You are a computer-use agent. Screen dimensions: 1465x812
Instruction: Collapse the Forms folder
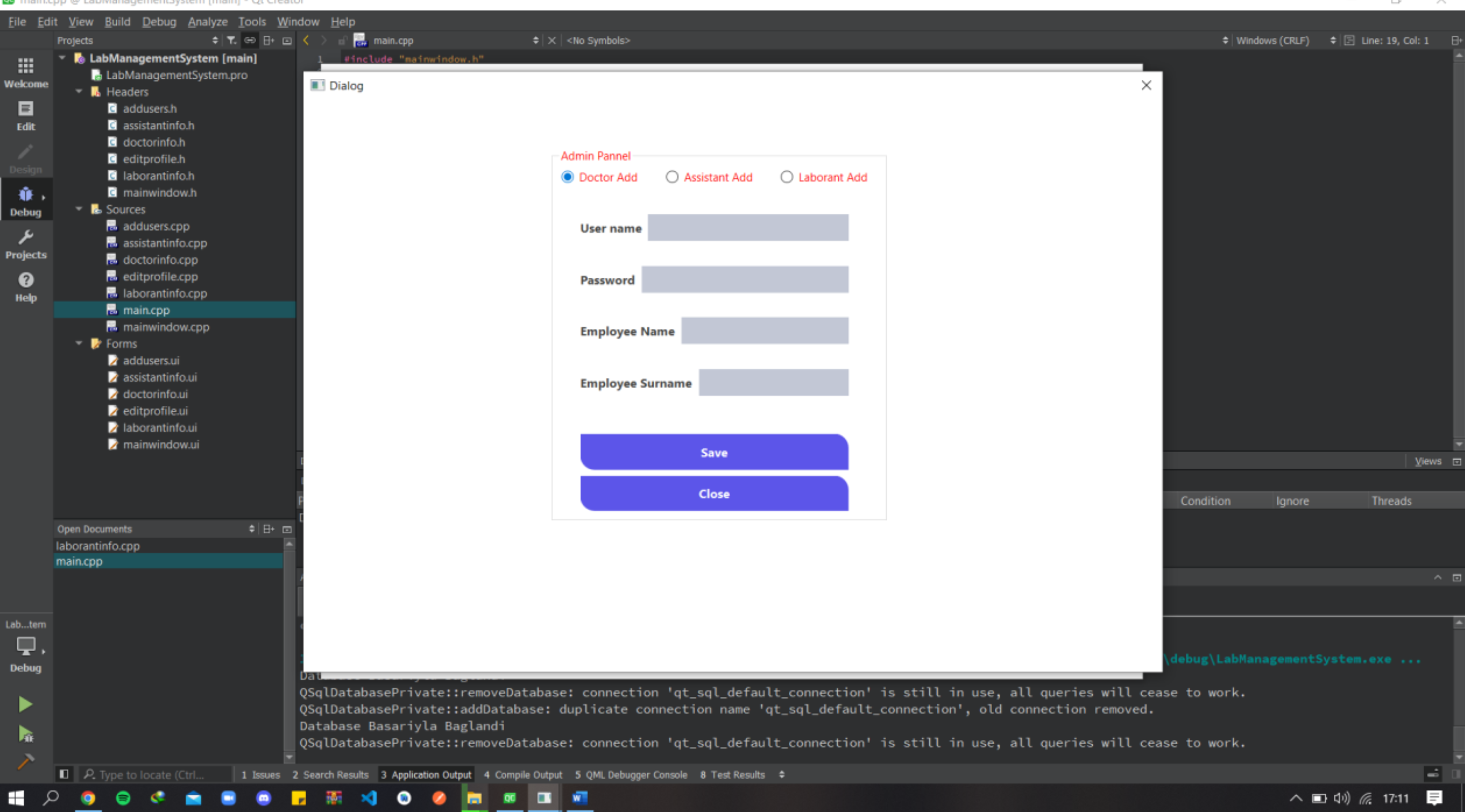[x=79, y=343]
